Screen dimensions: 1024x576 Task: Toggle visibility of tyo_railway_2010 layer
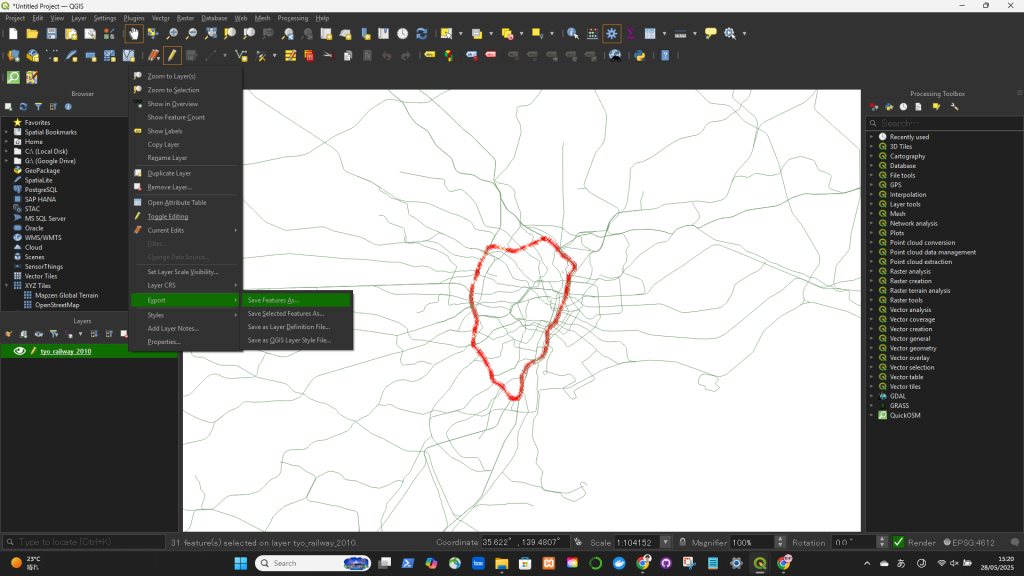point(19,351)
